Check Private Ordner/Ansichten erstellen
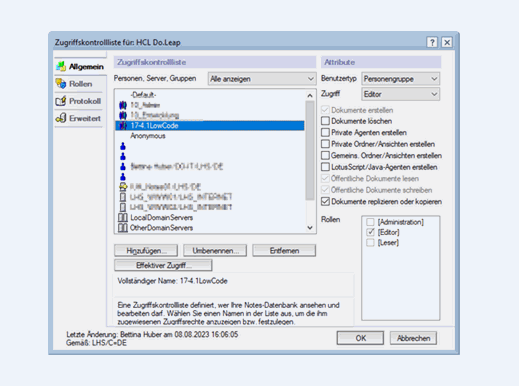 click(x=325, y=144)
